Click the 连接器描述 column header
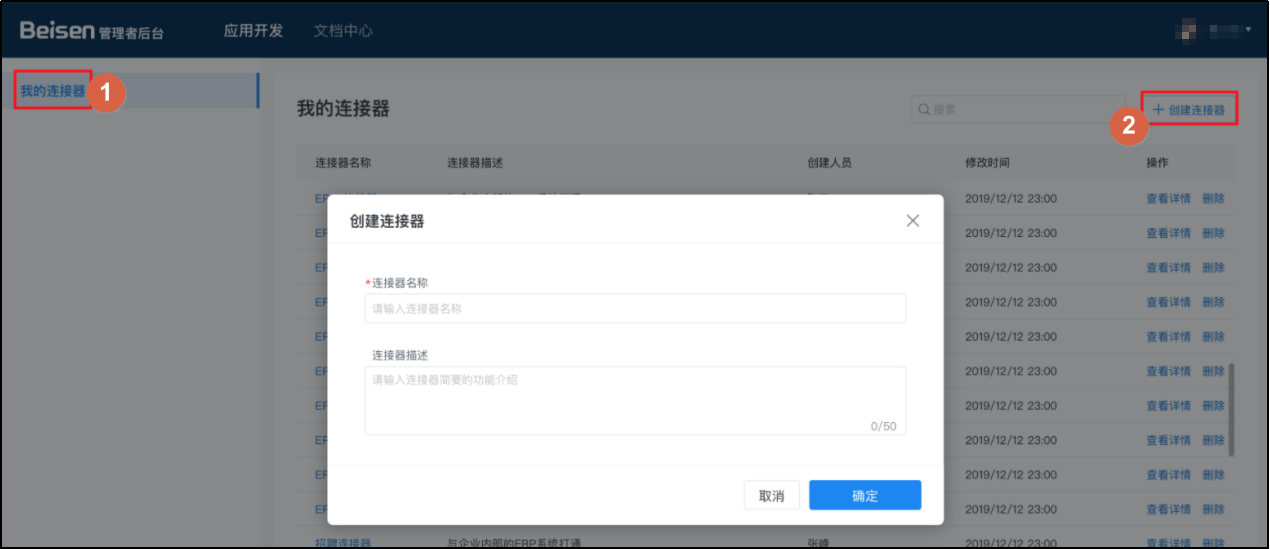The width and height of the screenshot is (1270, 549). tap(475, 163)
